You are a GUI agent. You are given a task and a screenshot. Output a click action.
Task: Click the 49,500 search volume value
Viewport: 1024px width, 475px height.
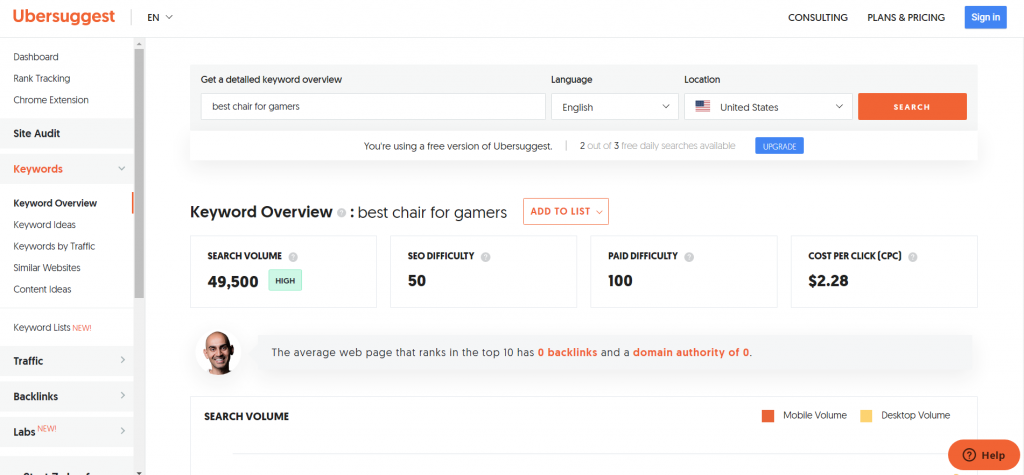click(x=233, y=282)
